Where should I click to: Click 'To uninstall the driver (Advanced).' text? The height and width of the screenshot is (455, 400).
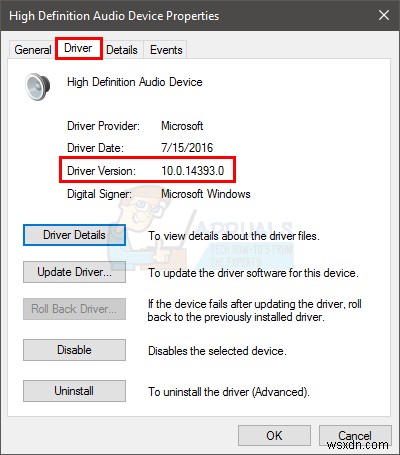(229, 392)
